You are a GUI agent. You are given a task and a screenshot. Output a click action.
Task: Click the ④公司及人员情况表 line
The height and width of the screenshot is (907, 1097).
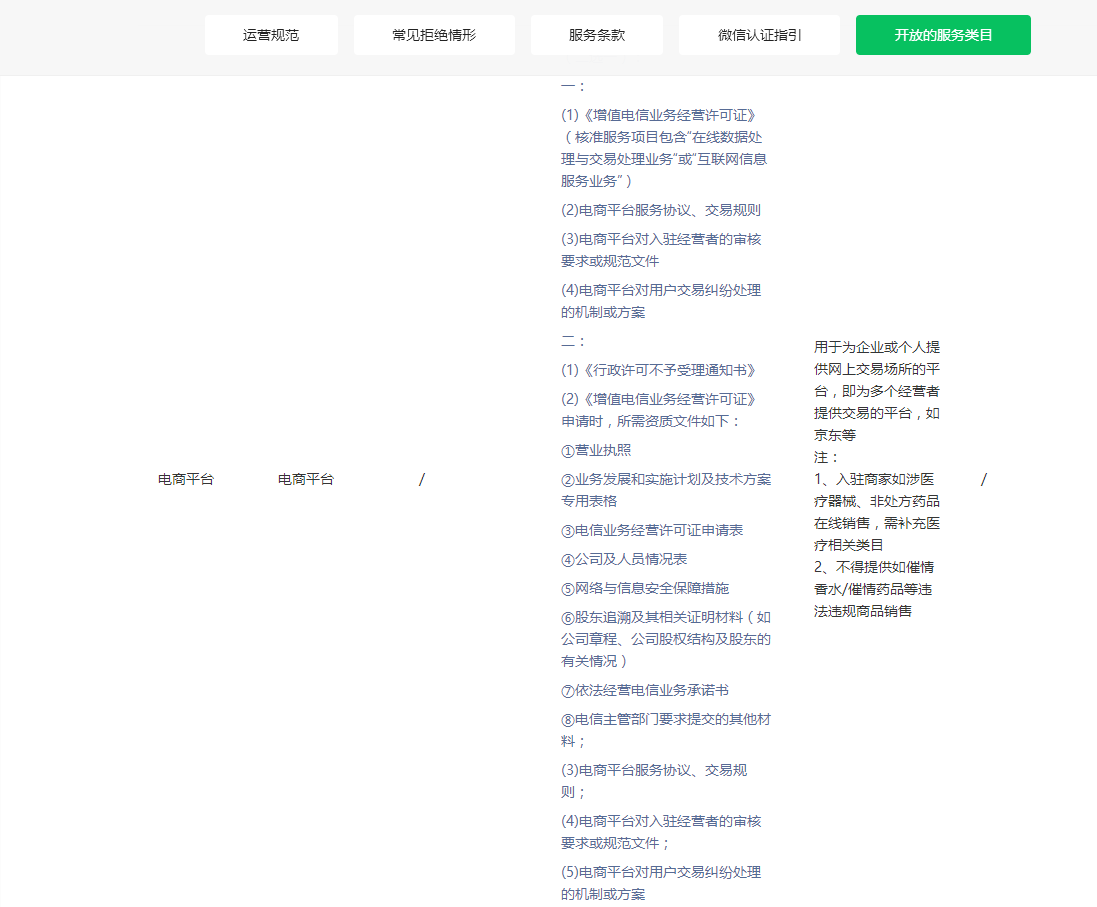[624, 559]
